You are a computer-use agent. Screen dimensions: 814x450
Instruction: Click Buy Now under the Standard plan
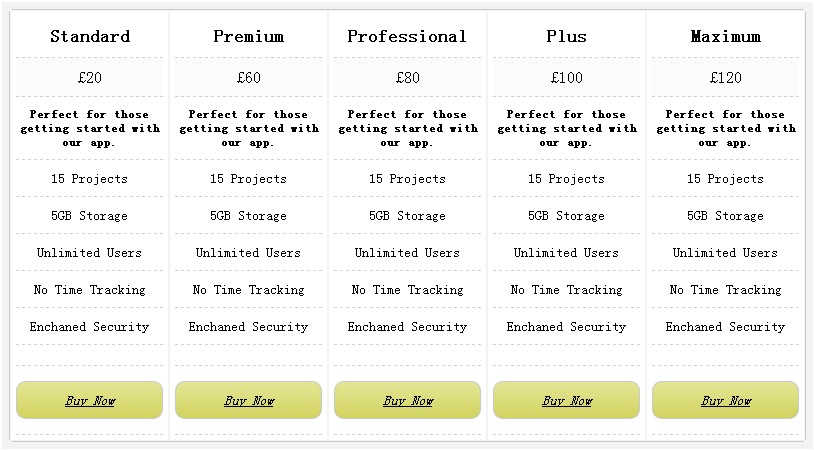(90, 400)
